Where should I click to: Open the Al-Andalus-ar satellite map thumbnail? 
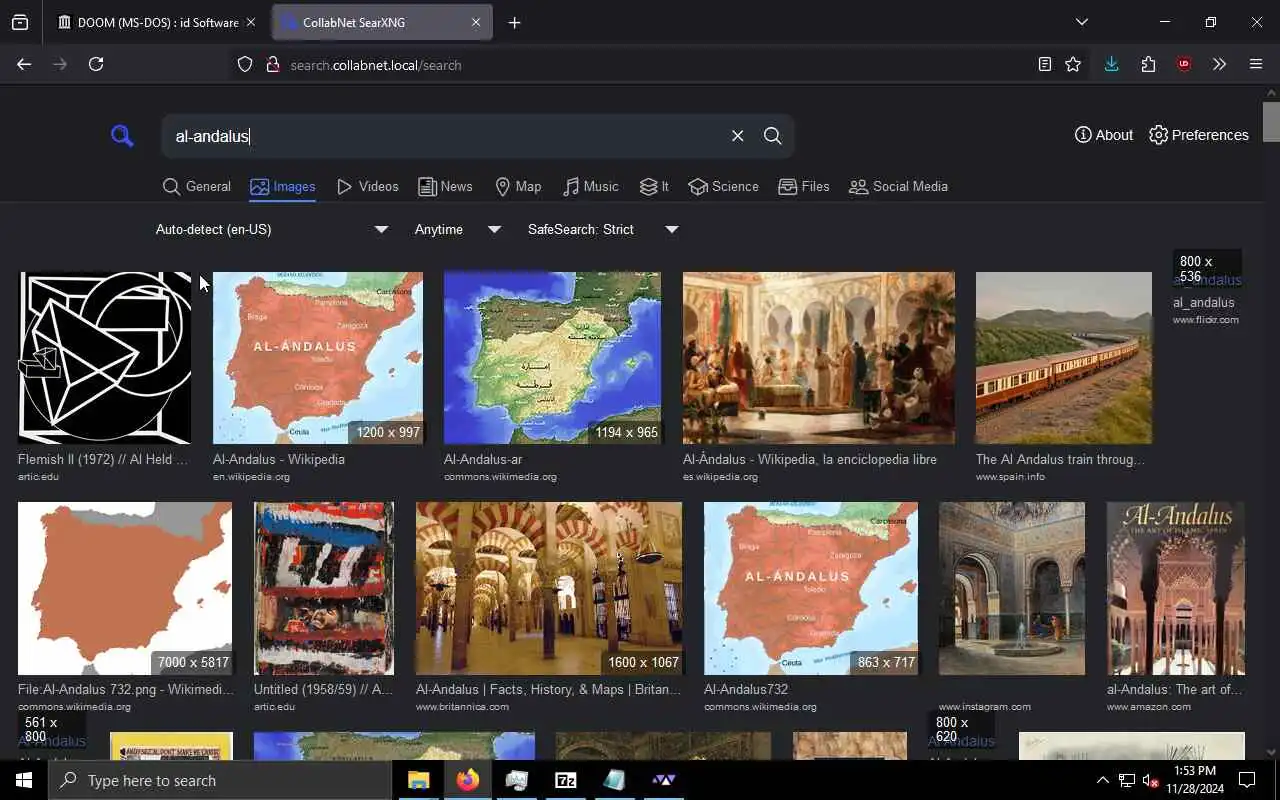[552, 358]
